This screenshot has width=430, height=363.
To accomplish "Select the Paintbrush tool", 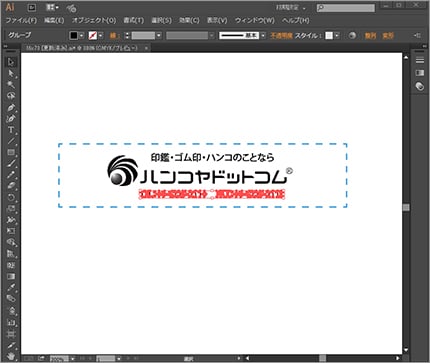I will click(x=11, y=164).
